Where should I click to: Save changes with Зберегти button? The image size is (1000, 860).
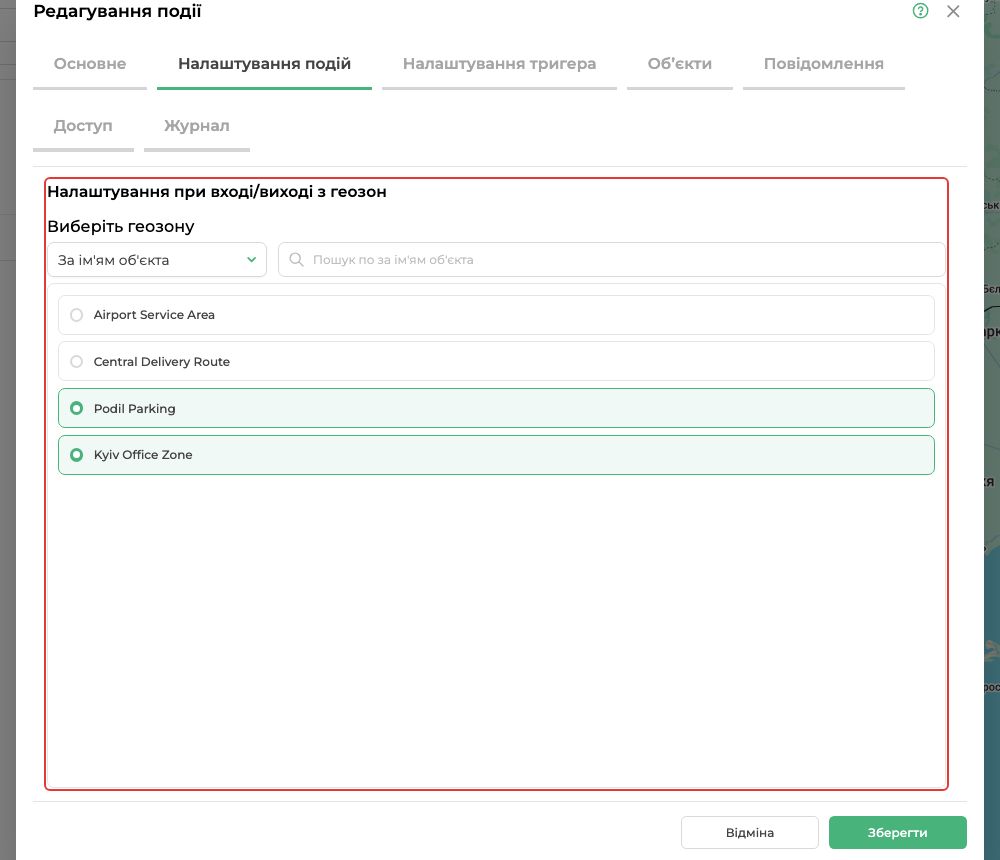(x=897, y=833)
